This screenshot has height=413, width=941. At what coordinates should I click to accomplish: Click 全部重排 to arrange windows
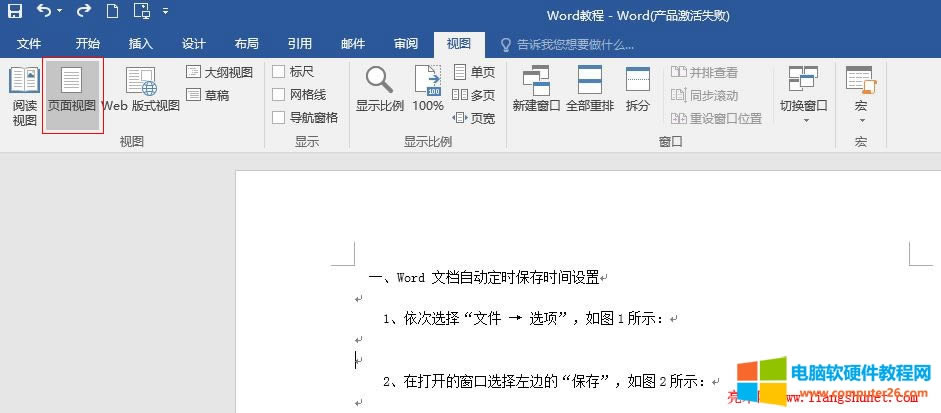(590, 90)
